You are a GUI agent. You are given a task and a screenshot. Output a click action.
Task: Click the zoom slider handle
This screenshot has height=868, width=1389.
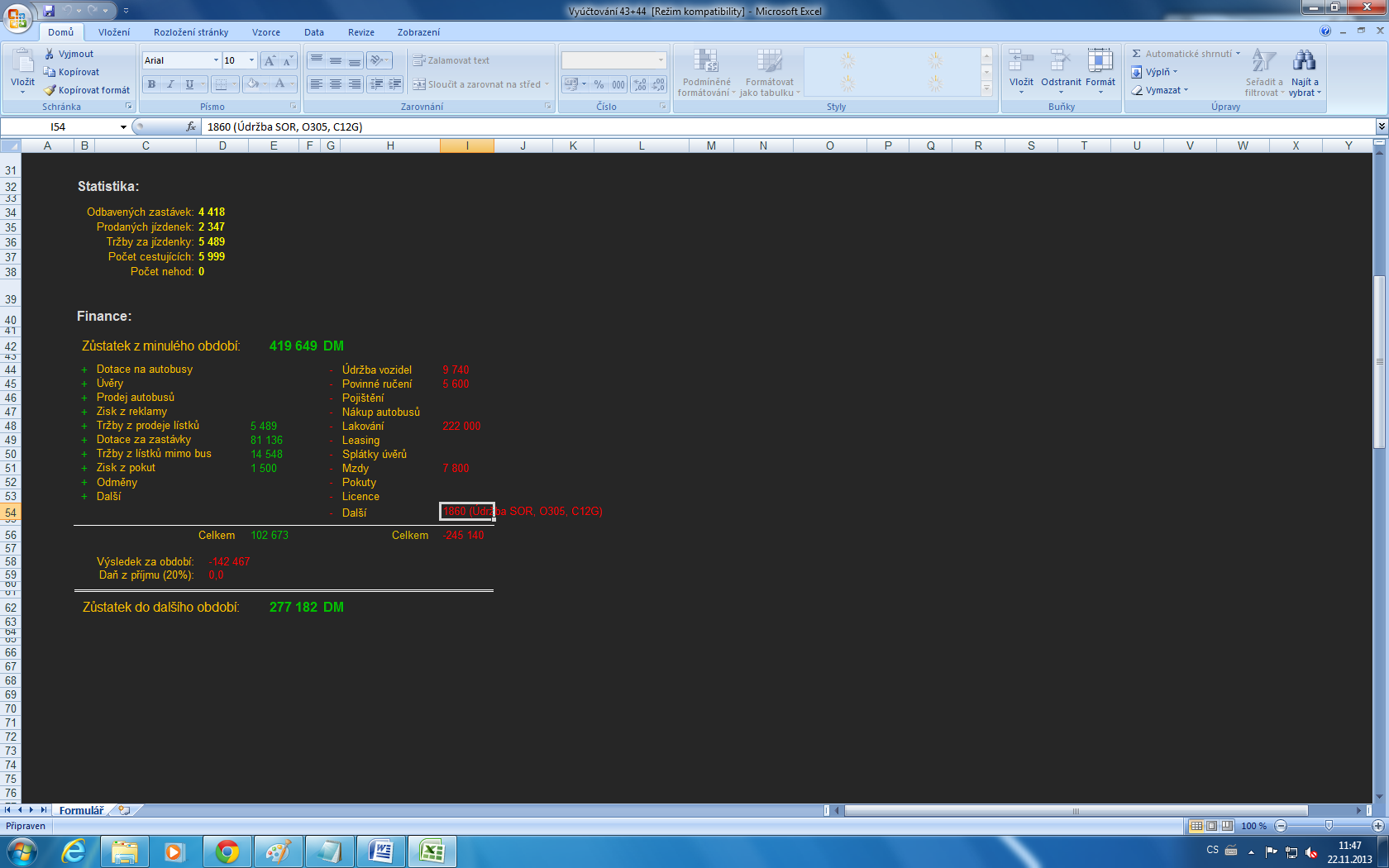[x=1329, y=826]
